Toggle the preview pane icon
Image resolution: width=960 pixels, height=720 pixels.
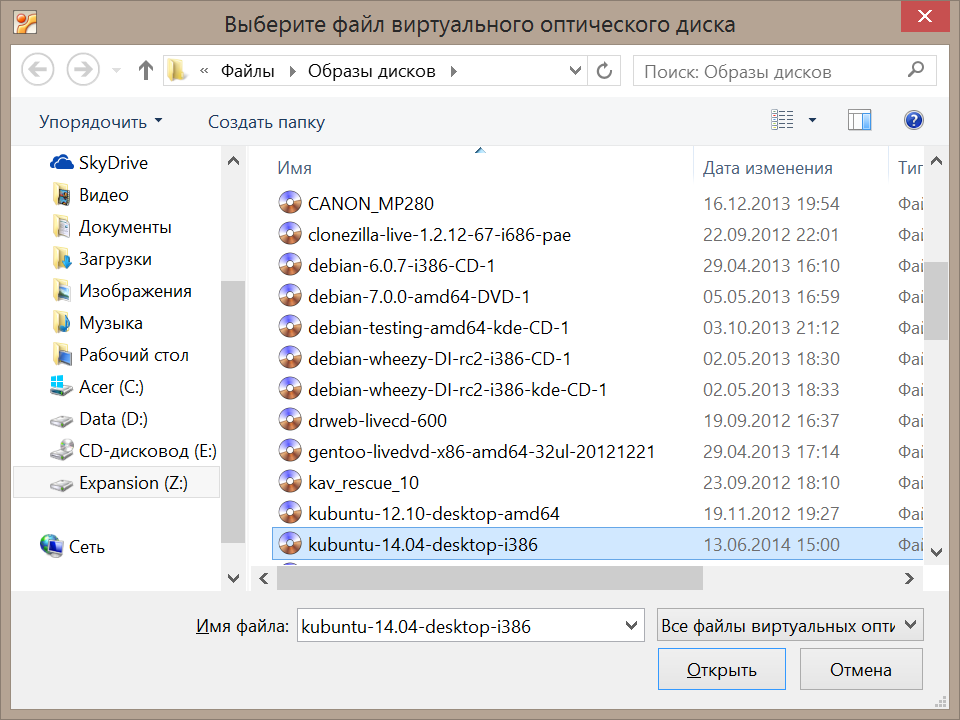pyautogui.click(x=860, y=120)
